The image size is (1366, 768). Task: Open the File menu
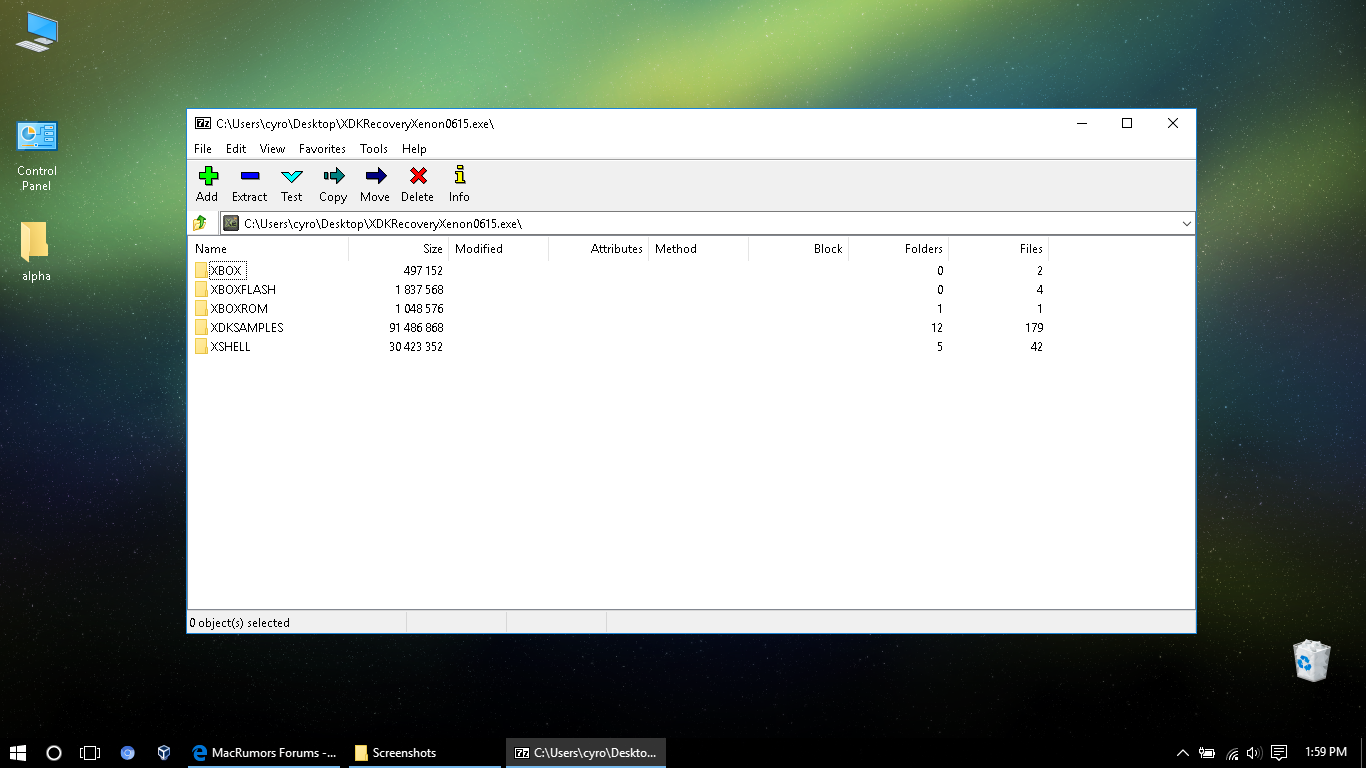click(203, 148)
